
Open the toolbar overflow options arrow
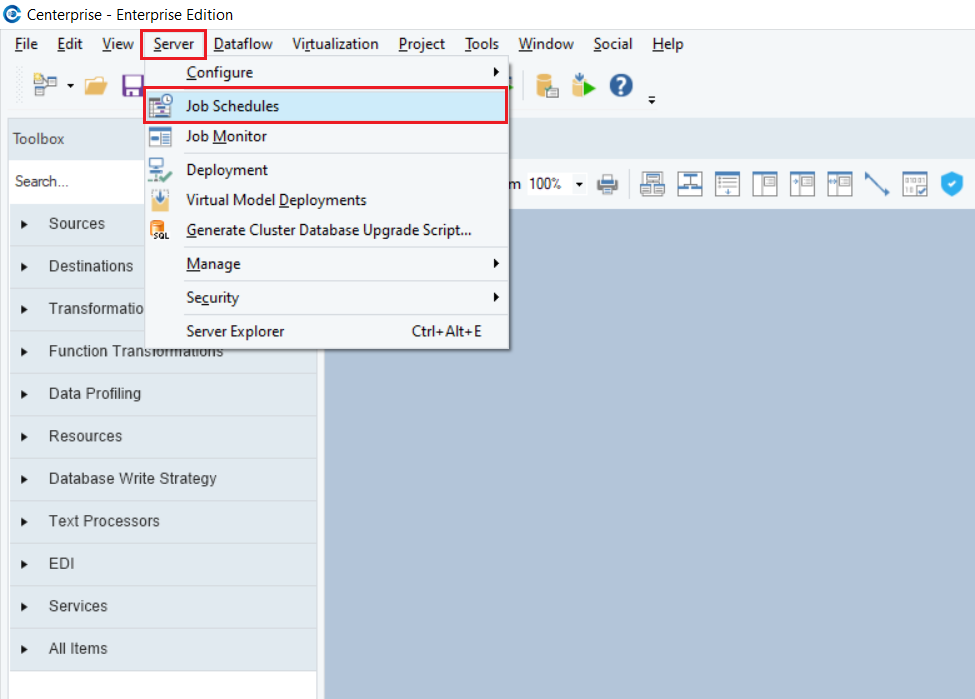[x=652, y=100]
